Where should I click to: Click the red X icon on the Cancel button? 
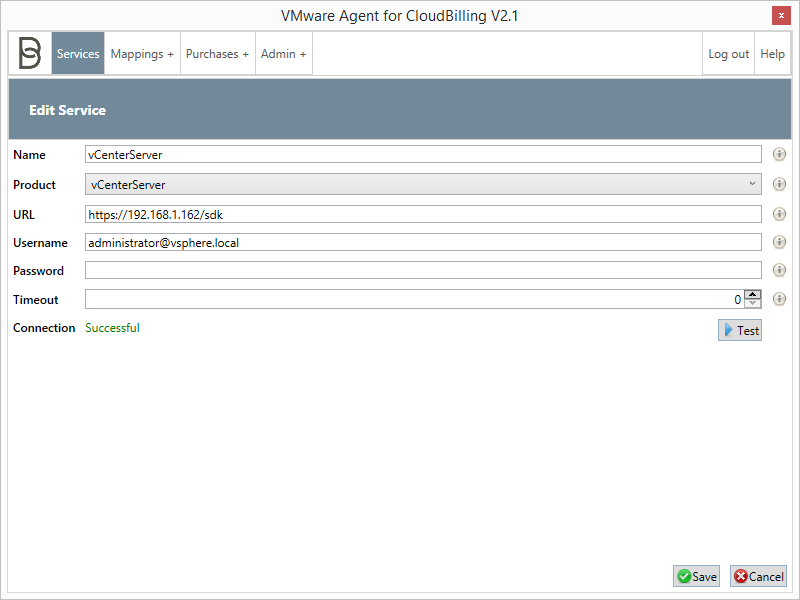[740, 576]
